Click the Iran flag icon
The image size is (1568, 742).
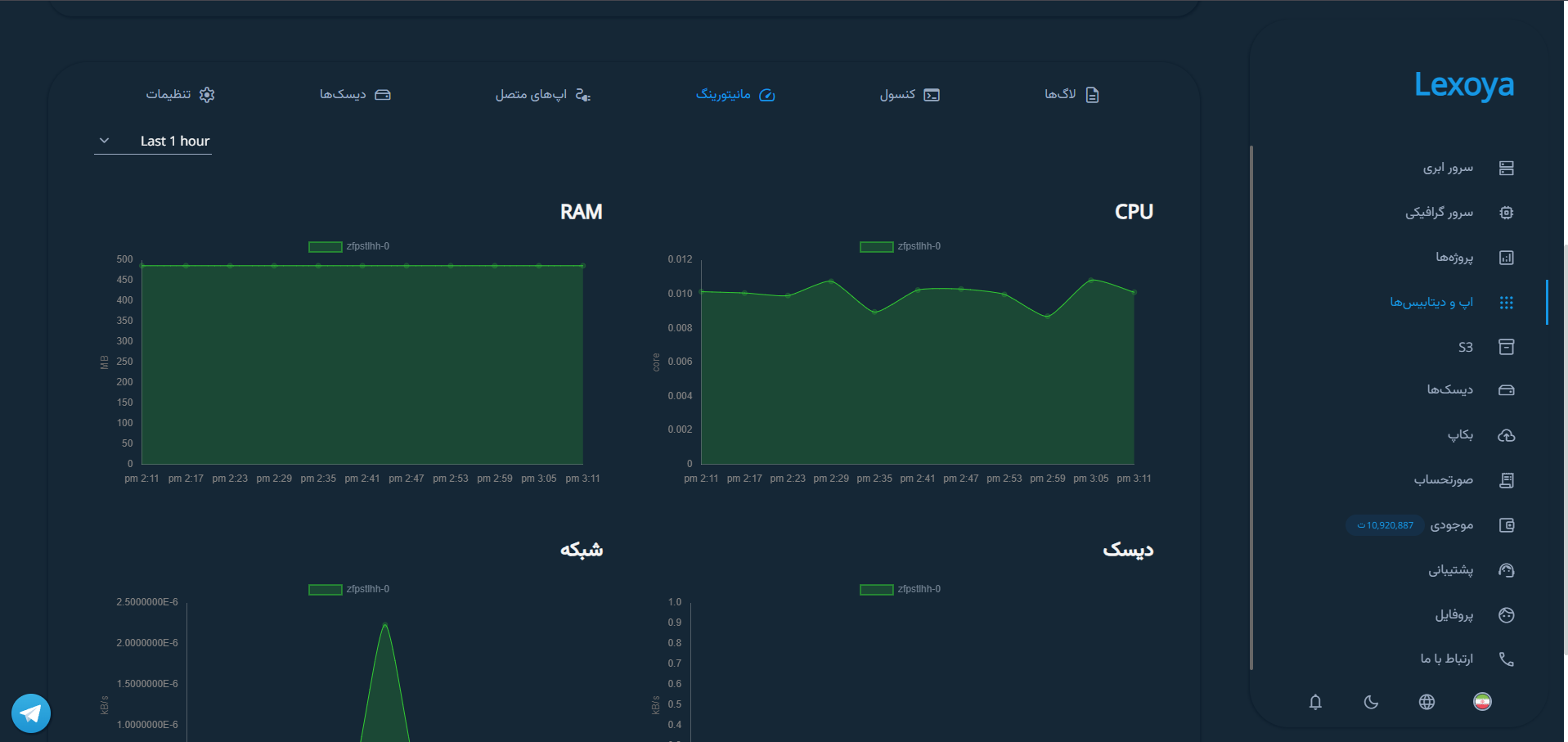click(1482, 702)
